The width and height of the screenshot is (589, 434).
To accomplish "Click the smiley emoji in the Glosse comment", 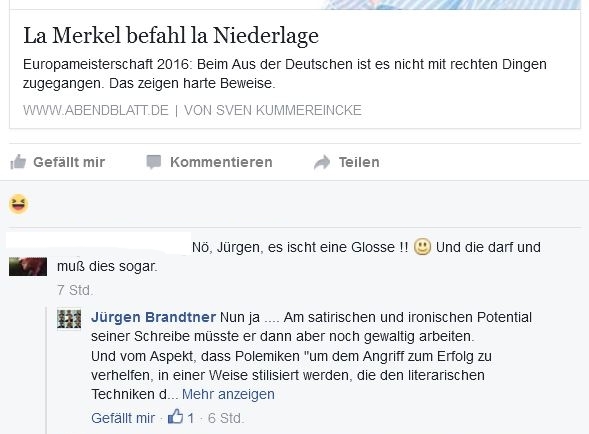I will point(422,247).
